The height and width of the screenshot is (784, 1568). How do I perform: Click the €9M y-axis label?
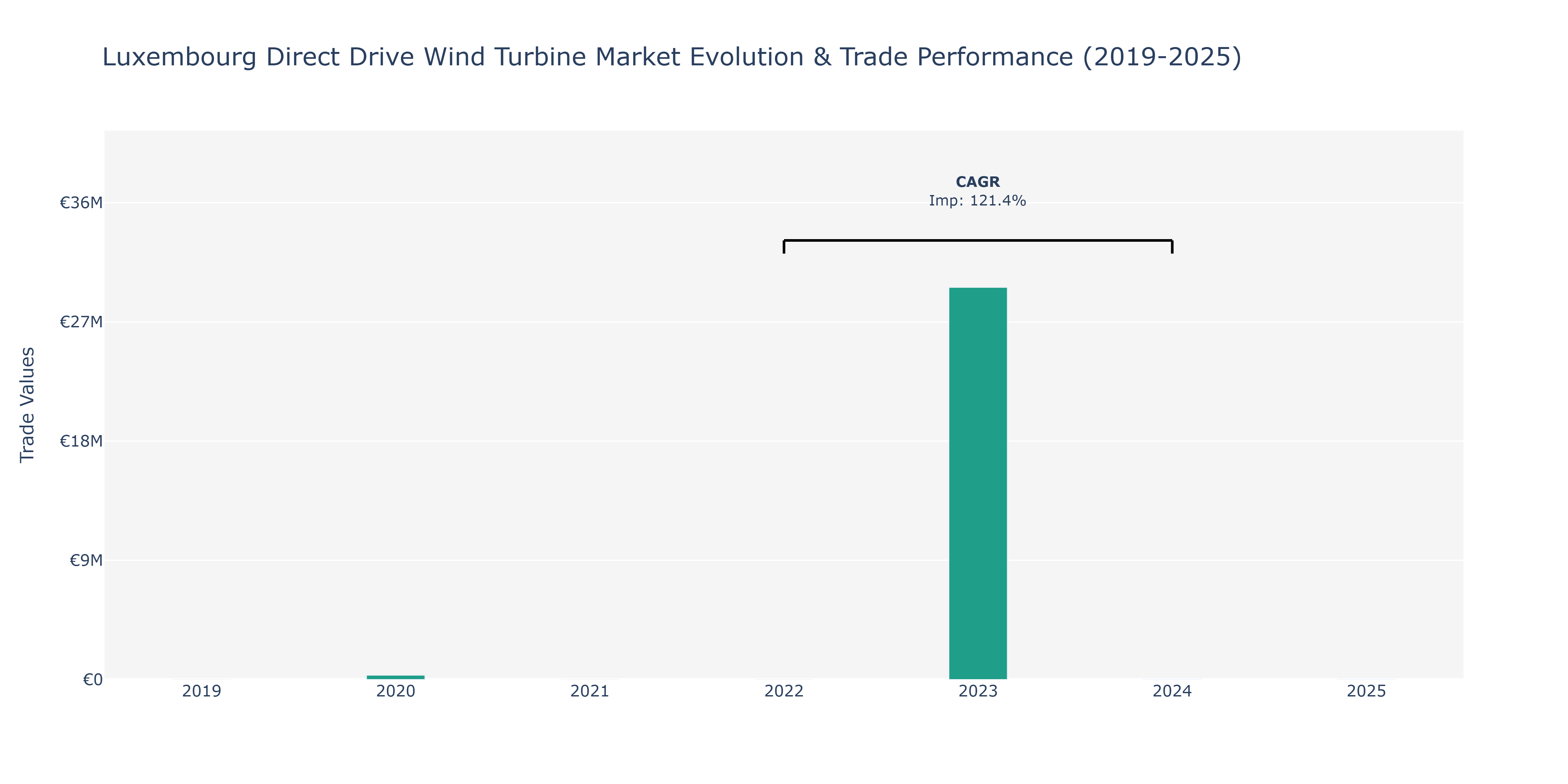coord(86,561)
